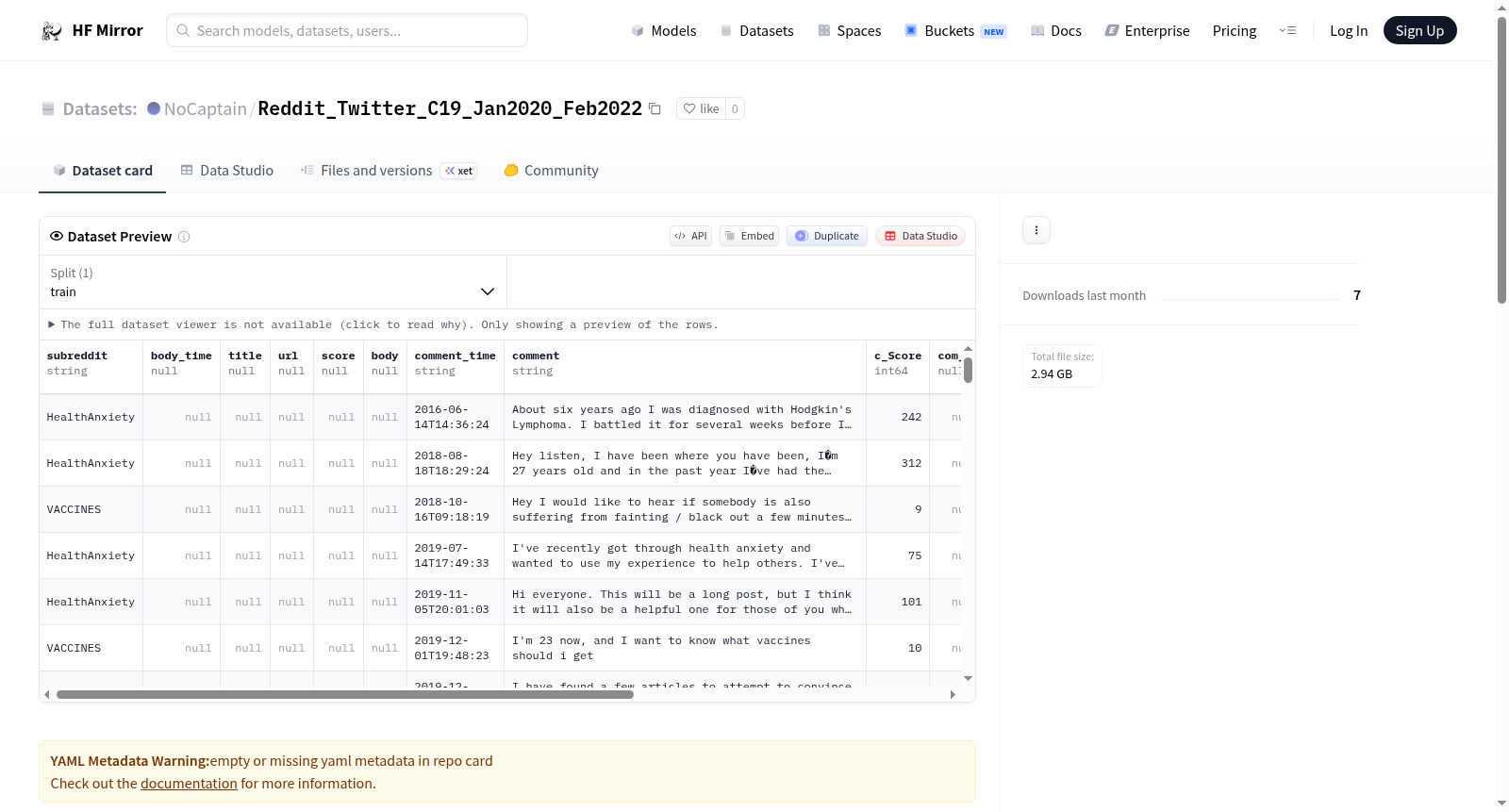Open Docs in the top navigation

[1056, 30]
